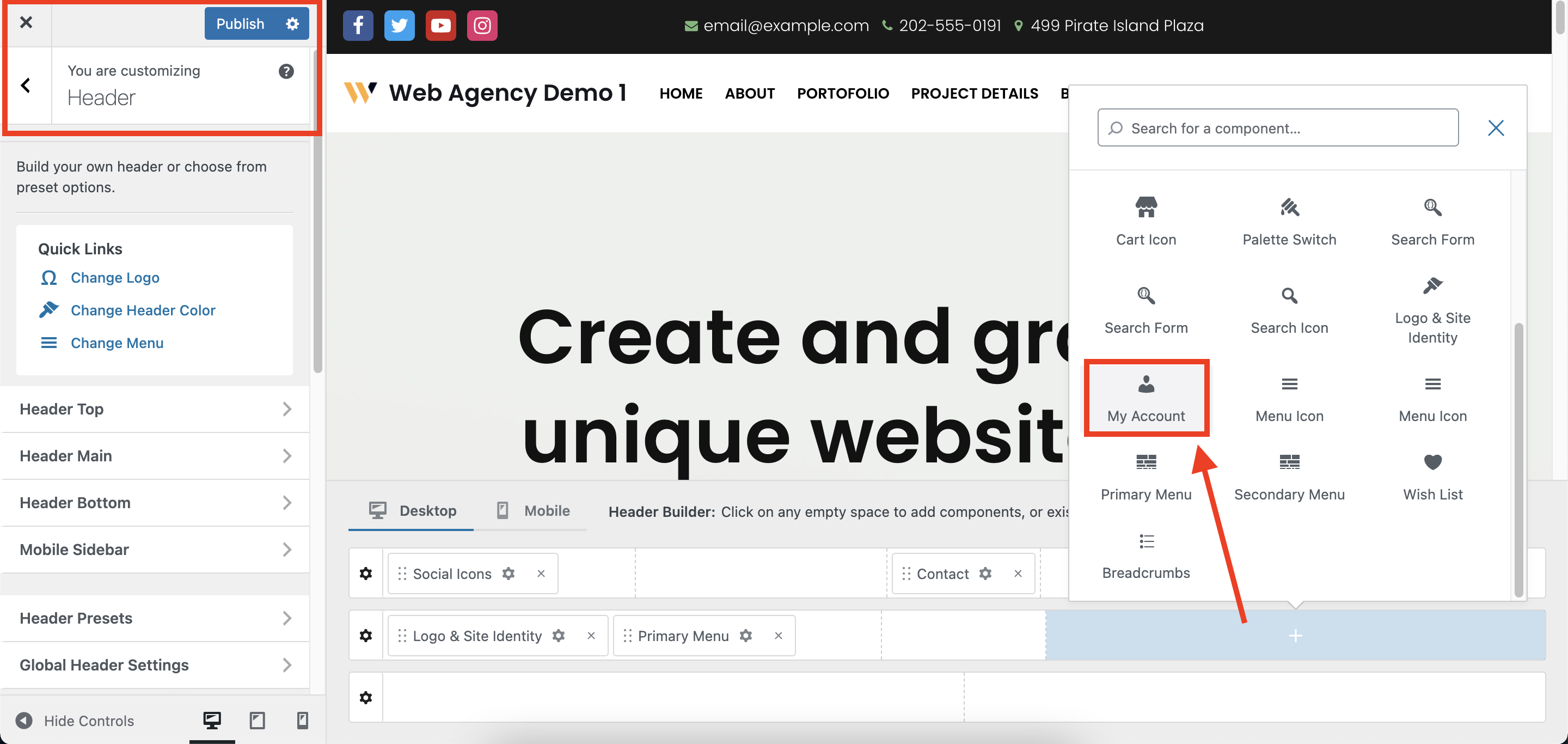This screenshot has height=744, width=1568.
Task: Open publish settings gear icon
Action: pos(293,24)
